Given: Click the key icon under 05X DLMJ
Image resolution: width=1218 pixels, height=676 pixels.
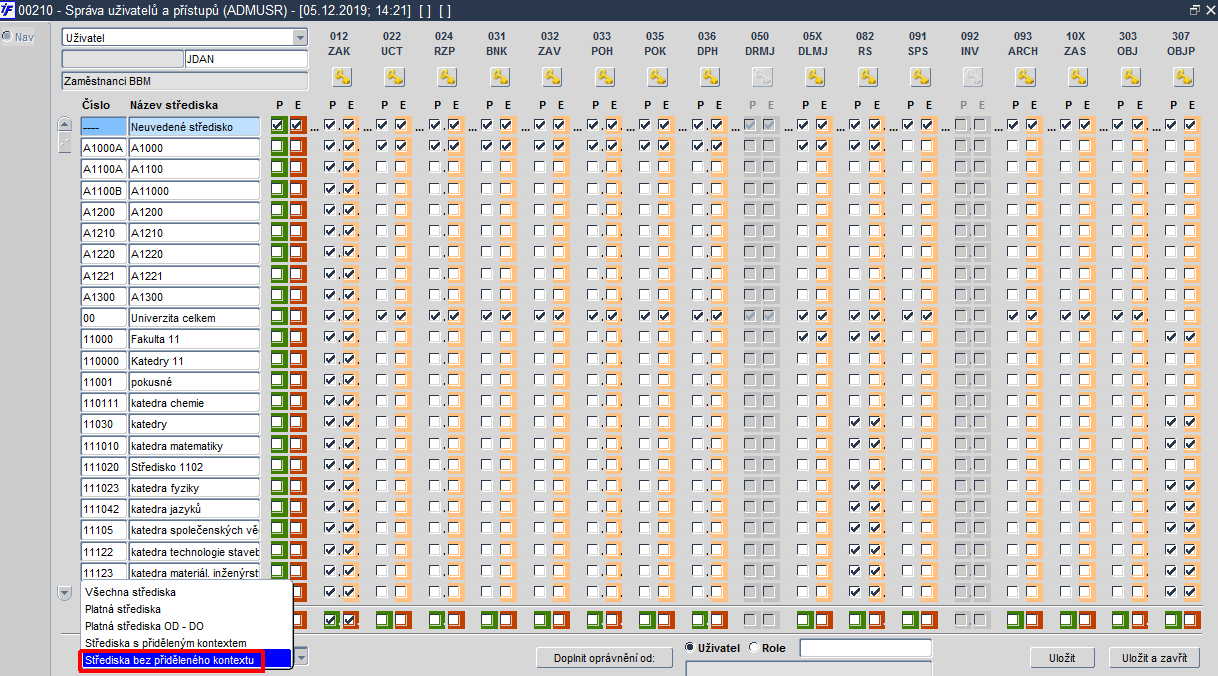Looking at the screenshot, I should (x=814, y=76).
